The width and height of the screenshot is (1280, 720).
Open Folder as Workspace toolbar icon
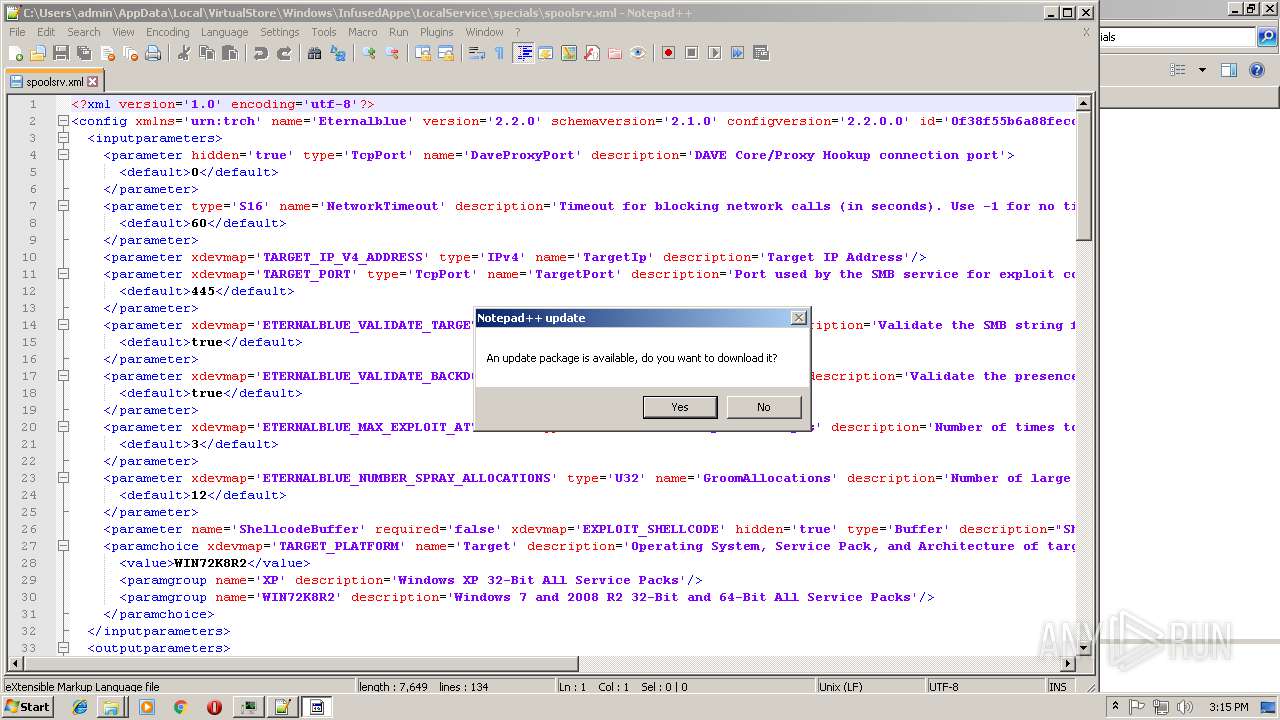tap(615, 53)
